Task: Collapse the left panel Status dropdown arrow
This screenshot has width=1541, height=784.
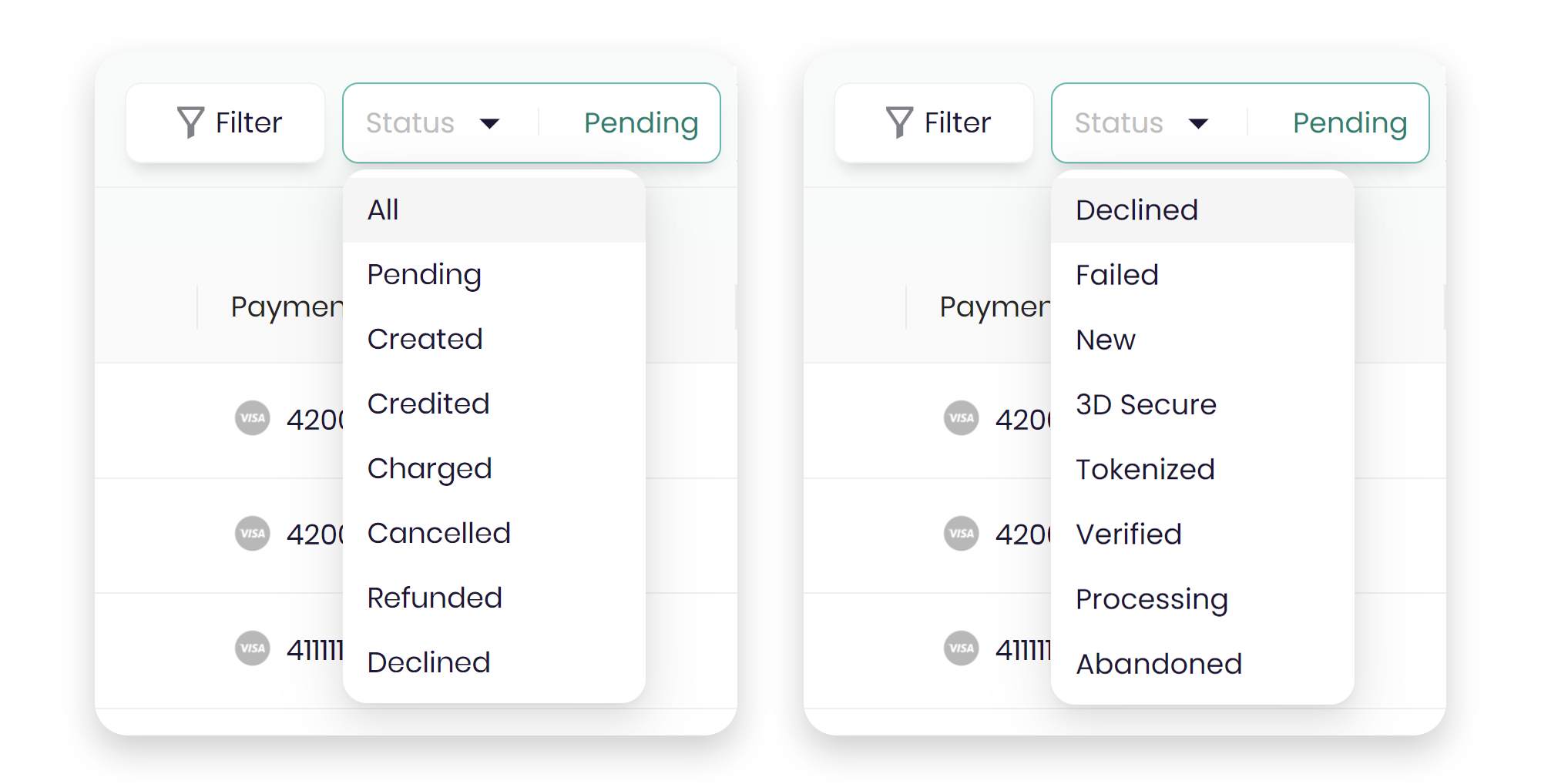Action: [490, 123]
